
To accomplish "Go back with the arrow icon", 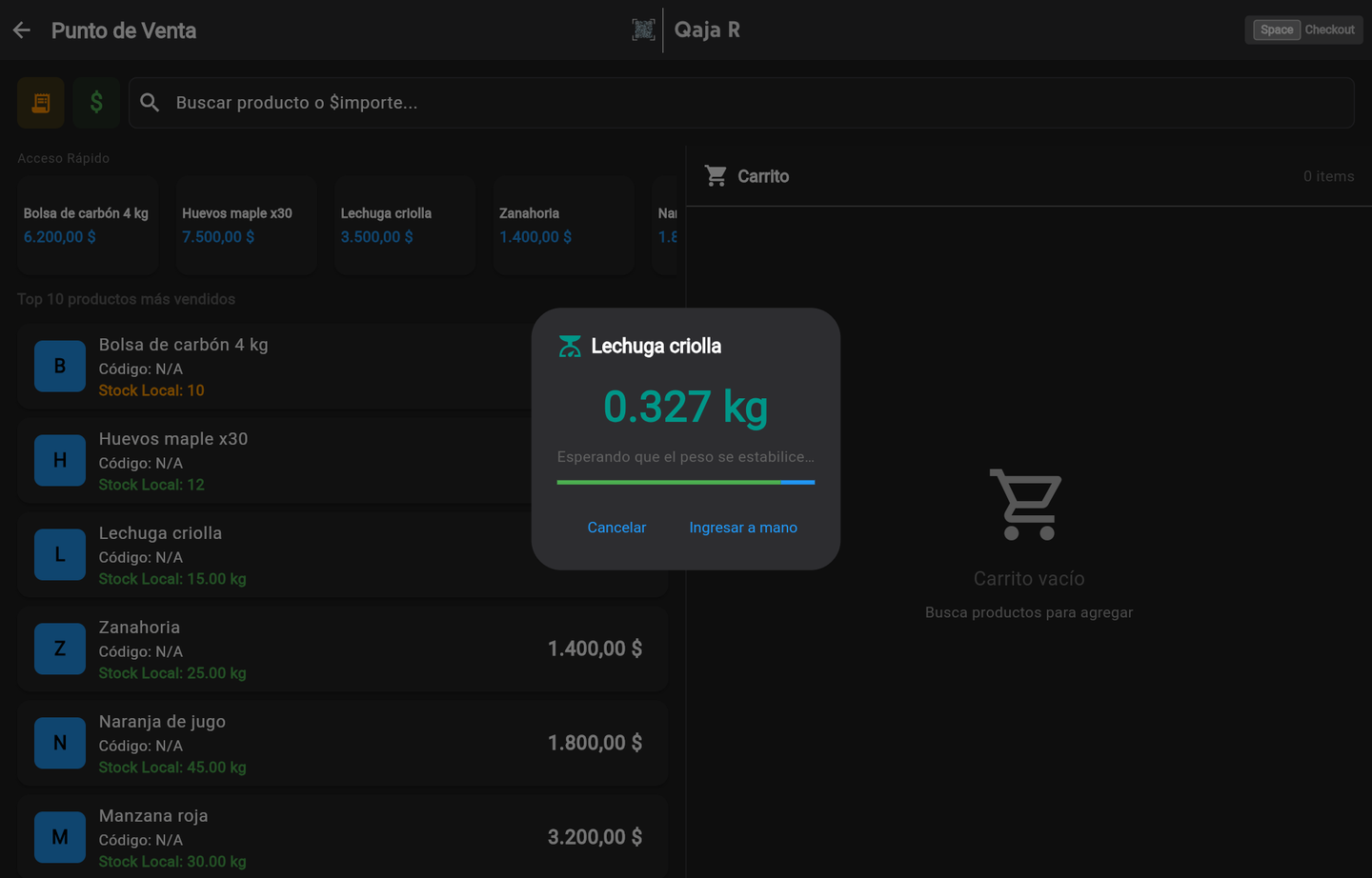I will click(22, 30).
